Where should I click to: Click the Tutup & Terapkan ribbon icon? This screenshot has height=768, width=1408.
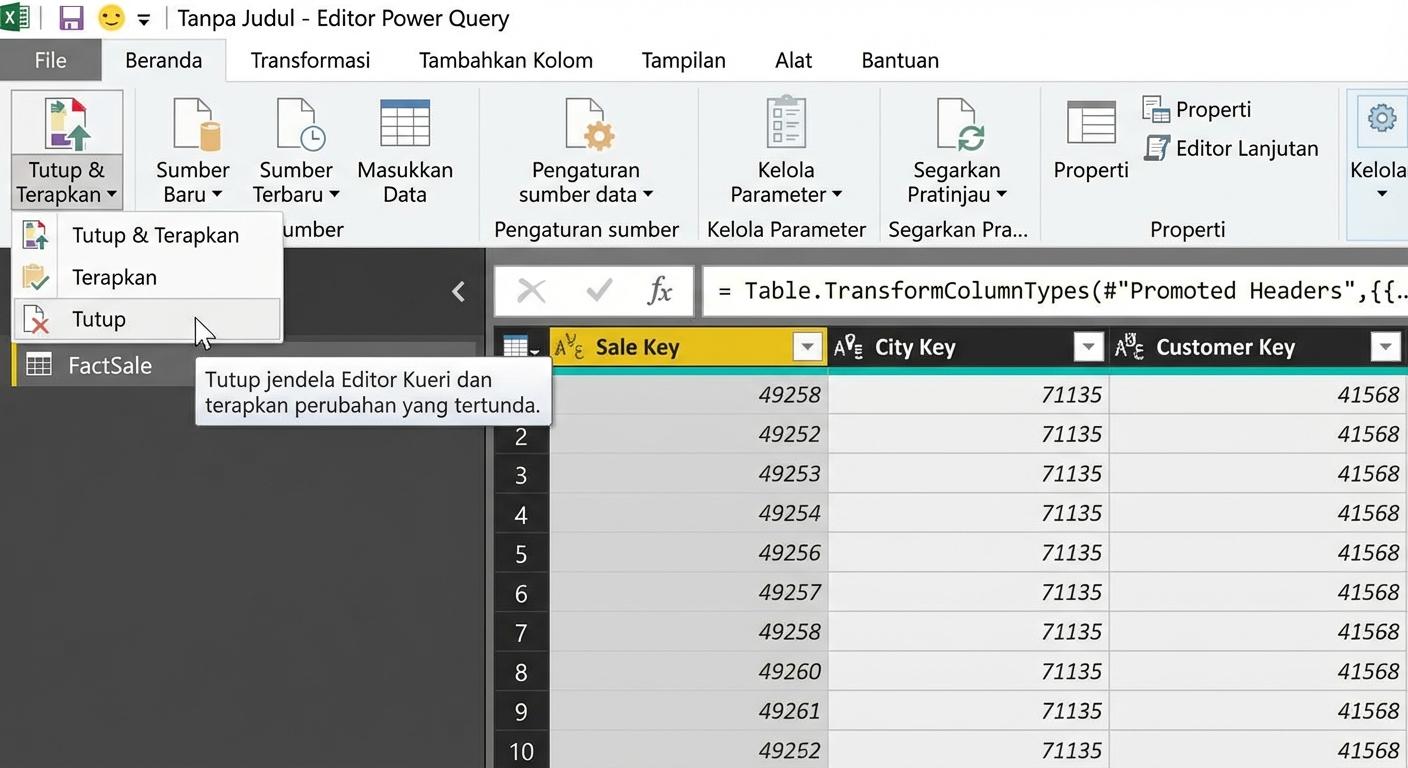coord(66,124)
